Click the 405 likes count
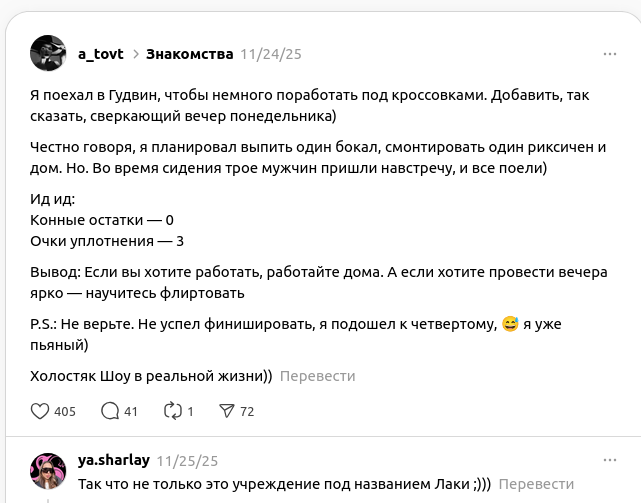641x503 pixels. 64,411
